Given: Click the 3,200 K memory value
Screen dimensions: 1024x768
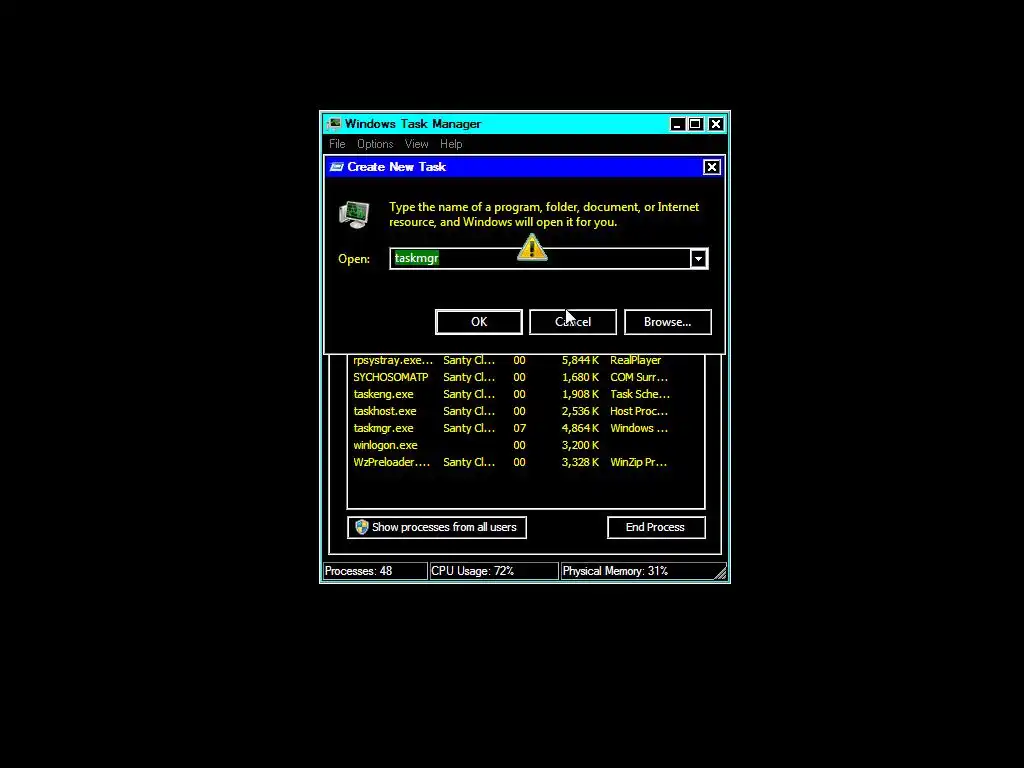Looking at the screenshot, I should click(580, 445).
